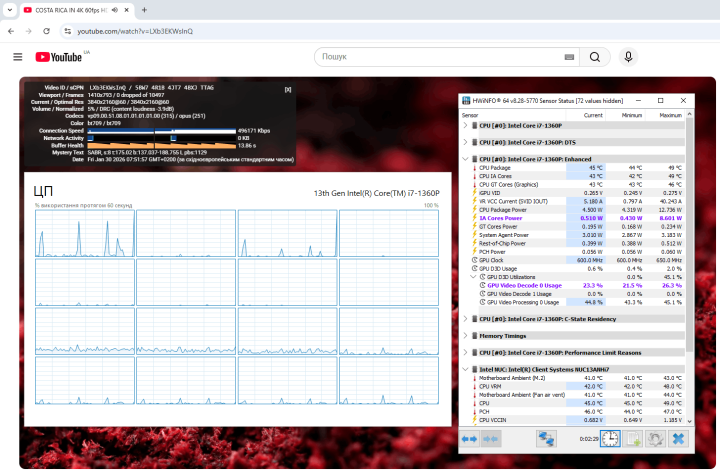
Task: Collapse the Intel Core i7-1360P: Enhanced group
Action: click(465, 159)
